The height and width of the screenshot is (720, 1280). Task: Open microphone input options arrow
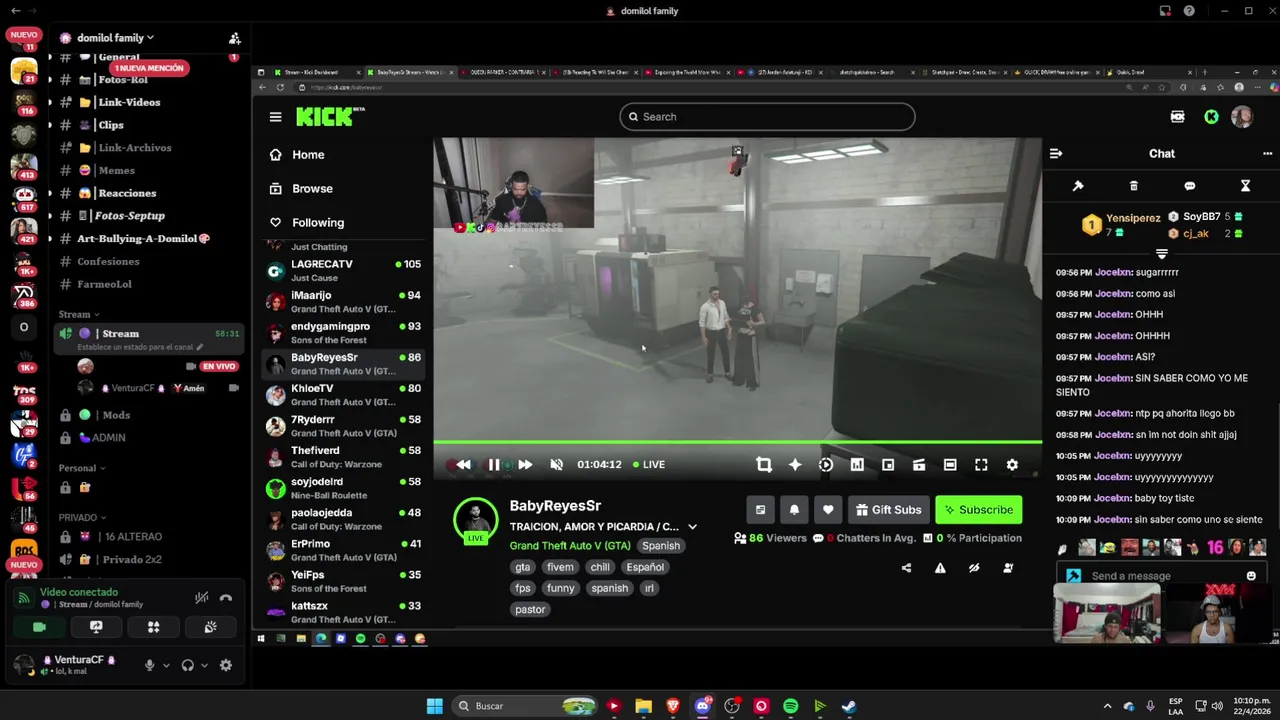click(x=166, y=665)
